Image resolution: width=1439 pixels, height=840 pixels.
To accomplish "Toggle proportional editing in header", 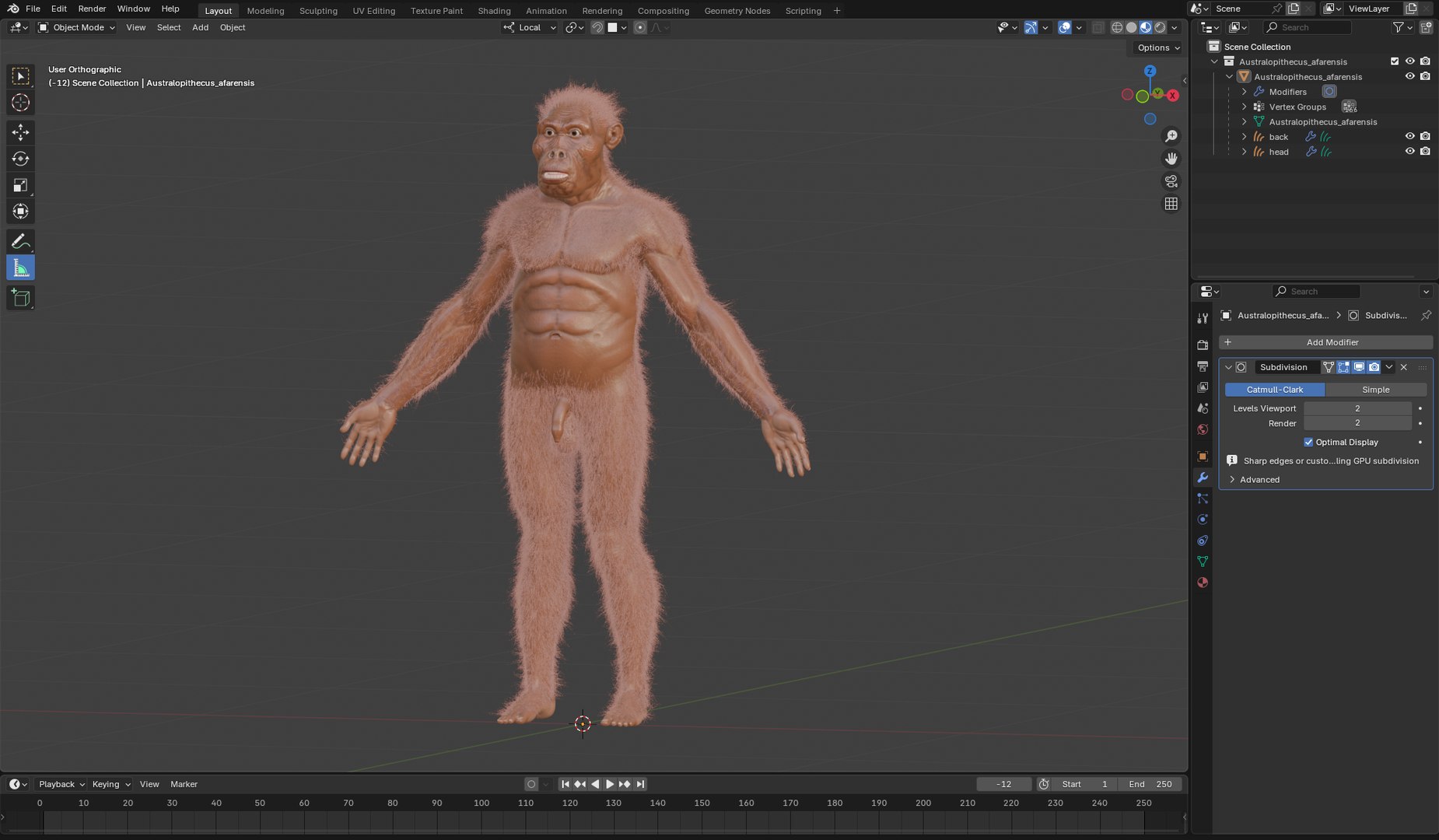I will point(640,27).
